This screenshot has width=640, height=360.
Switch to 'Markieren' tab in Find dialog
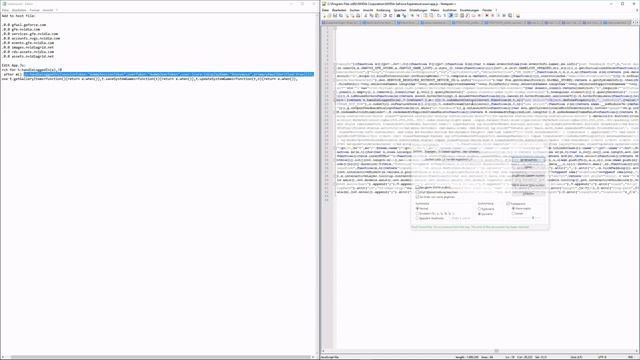pos(471,152)
